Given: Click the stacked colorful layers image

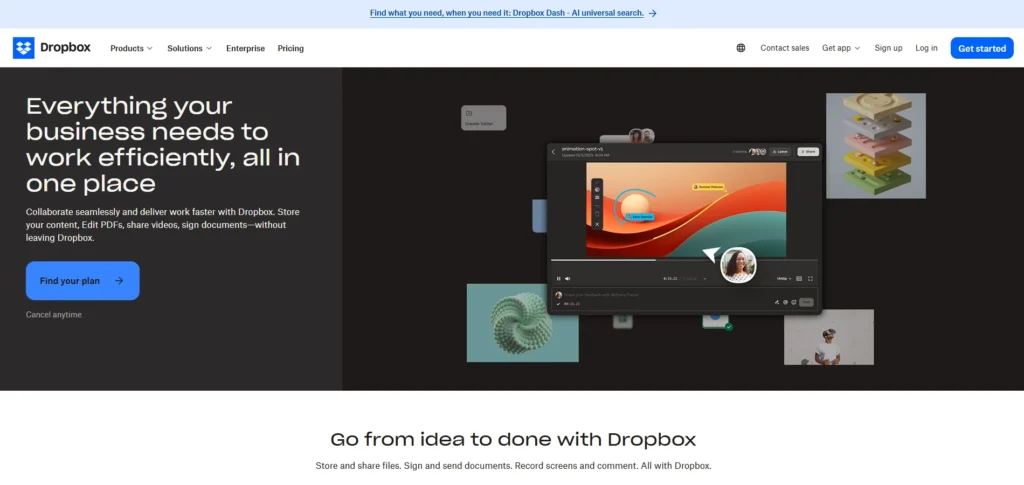Looking at the screenshot, I should tap(876, 146).
